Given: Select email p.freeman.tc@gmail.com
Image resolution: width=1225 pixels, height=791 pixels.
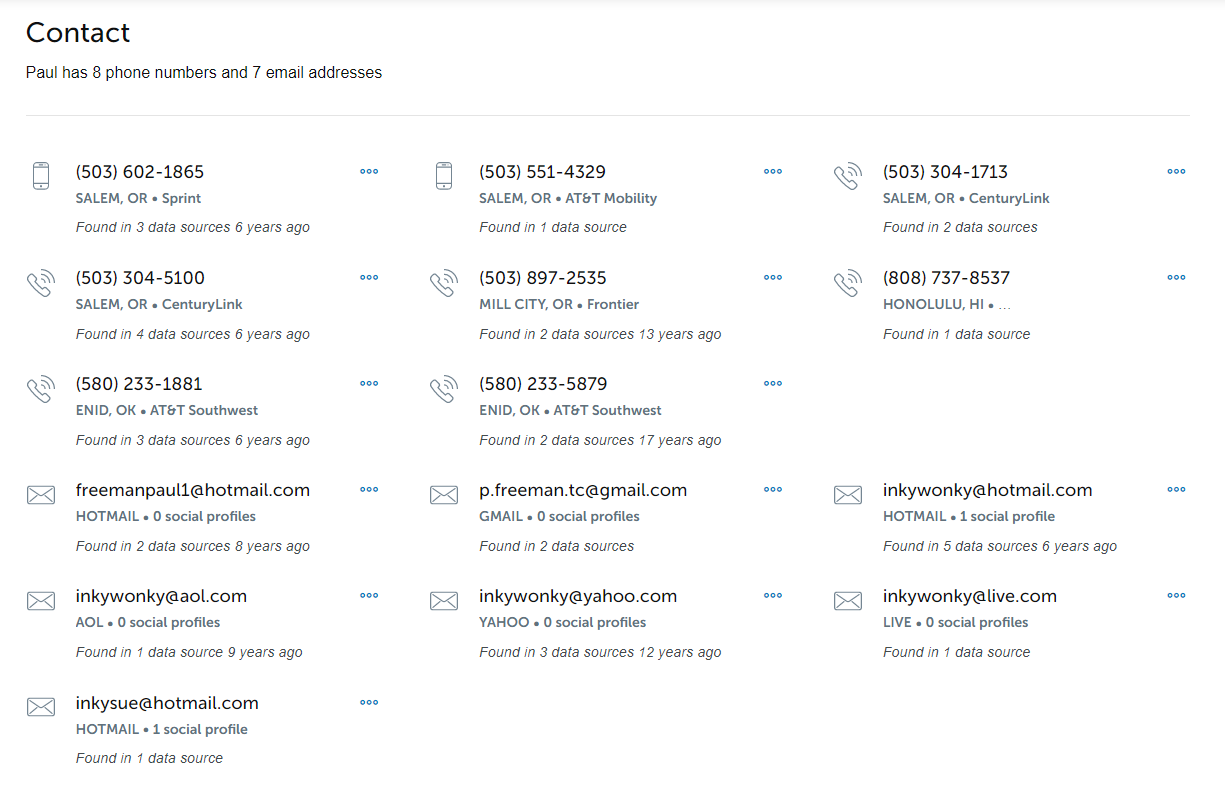Looking at the screenshot, I should (583, 490).
